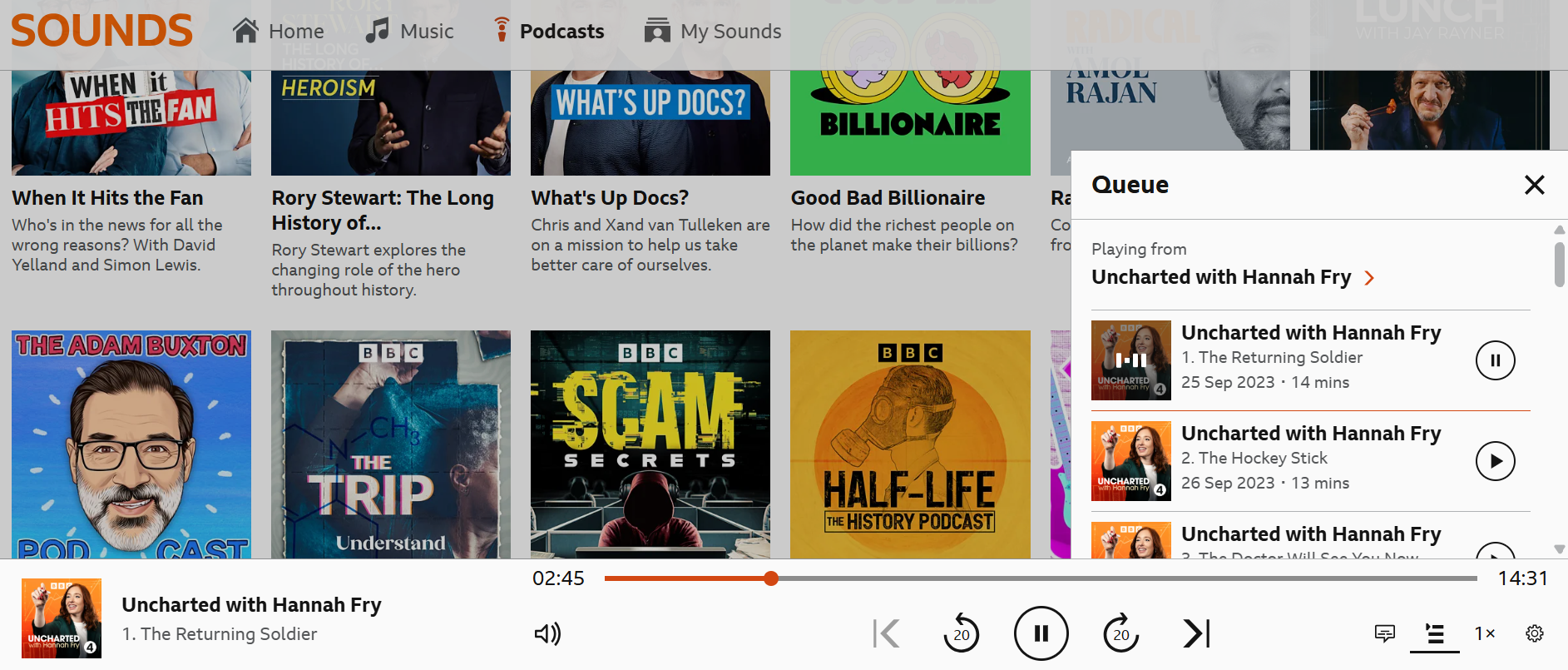1568x670 pixels.
Task: Click the BBC Sounds logo
Action: 101,32
